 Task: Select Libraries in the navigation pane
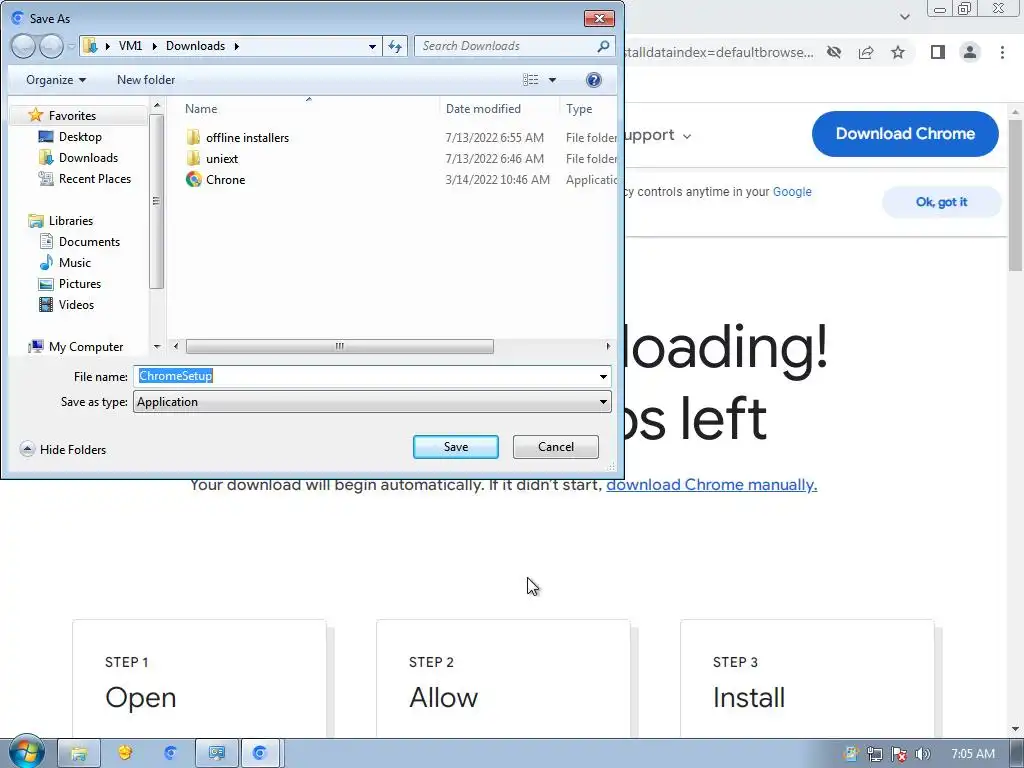pos(71,221)
